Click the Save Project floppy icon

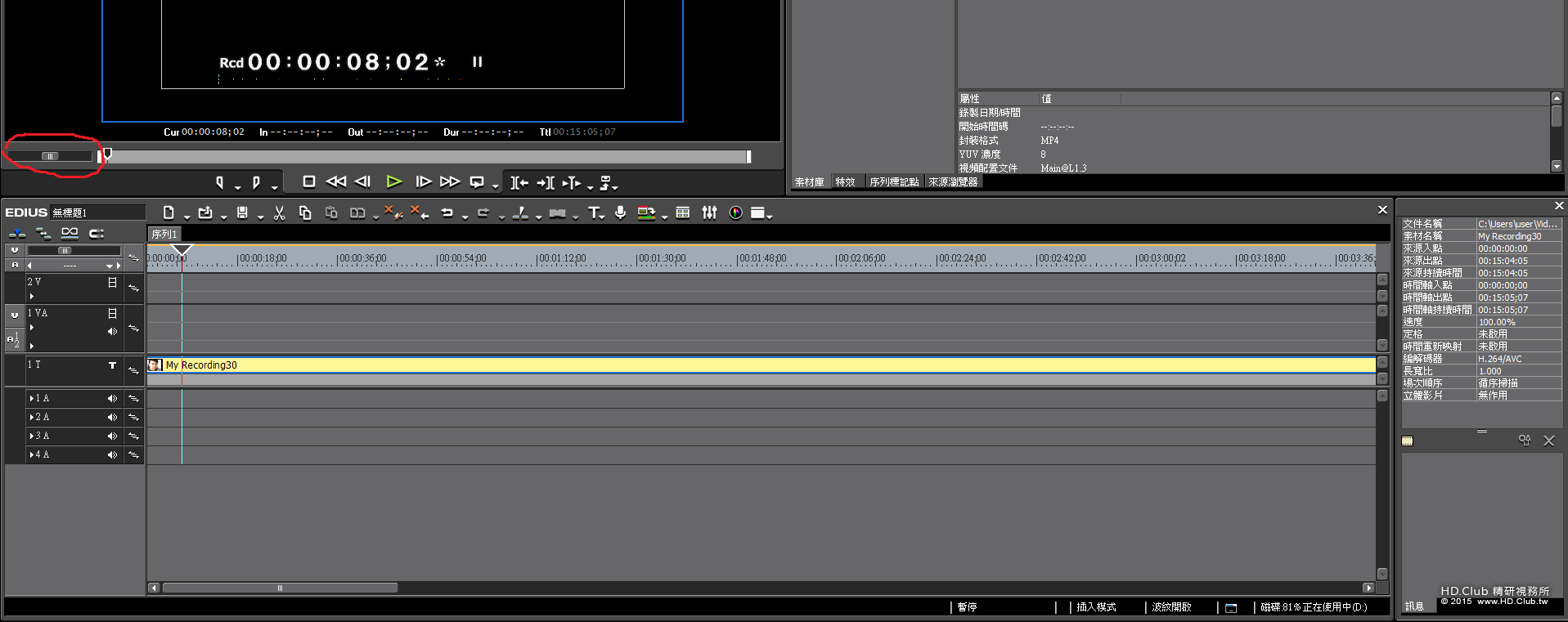coord(242,213)
